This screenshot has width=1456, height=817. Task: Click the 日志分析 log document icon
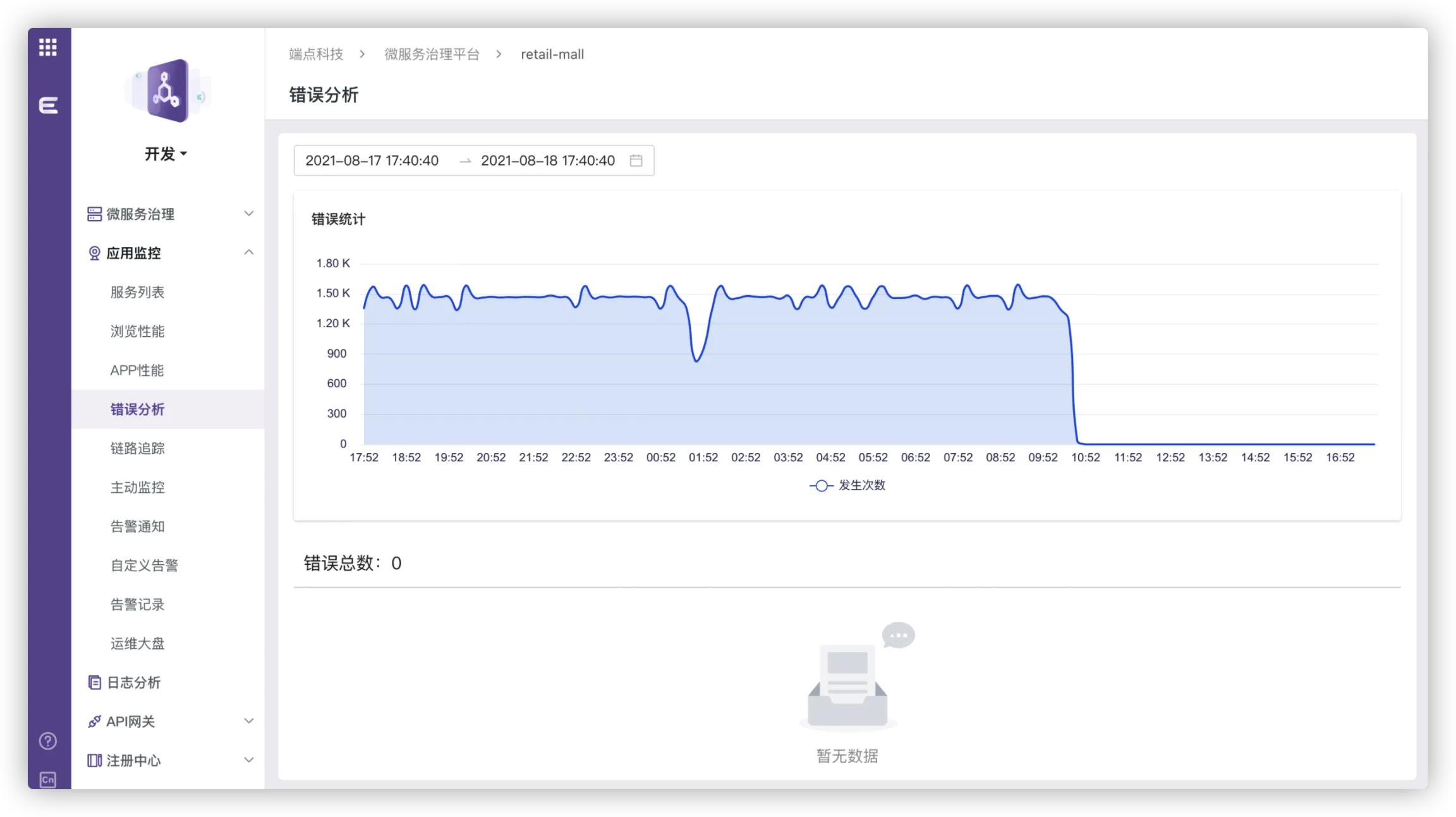(94, 682)
